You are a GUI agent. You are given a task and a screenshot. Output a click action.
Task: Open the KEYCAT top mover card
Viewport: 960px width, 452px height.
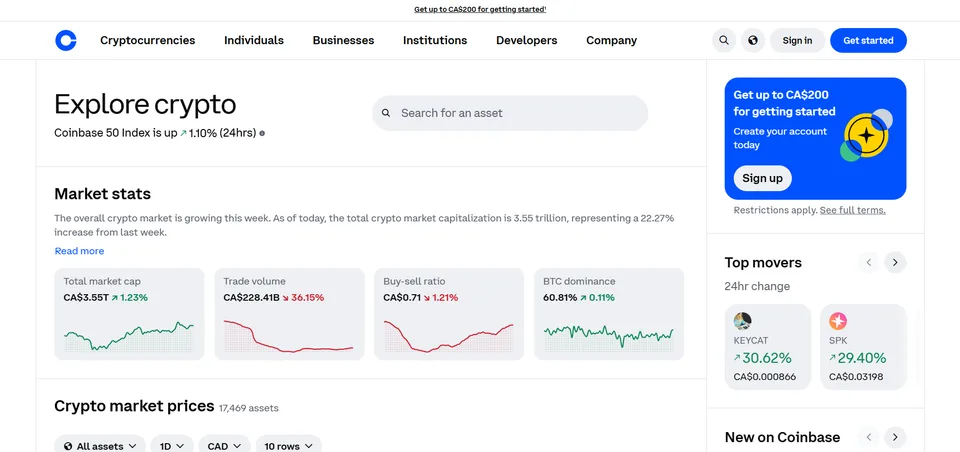[x=768, y=347]
